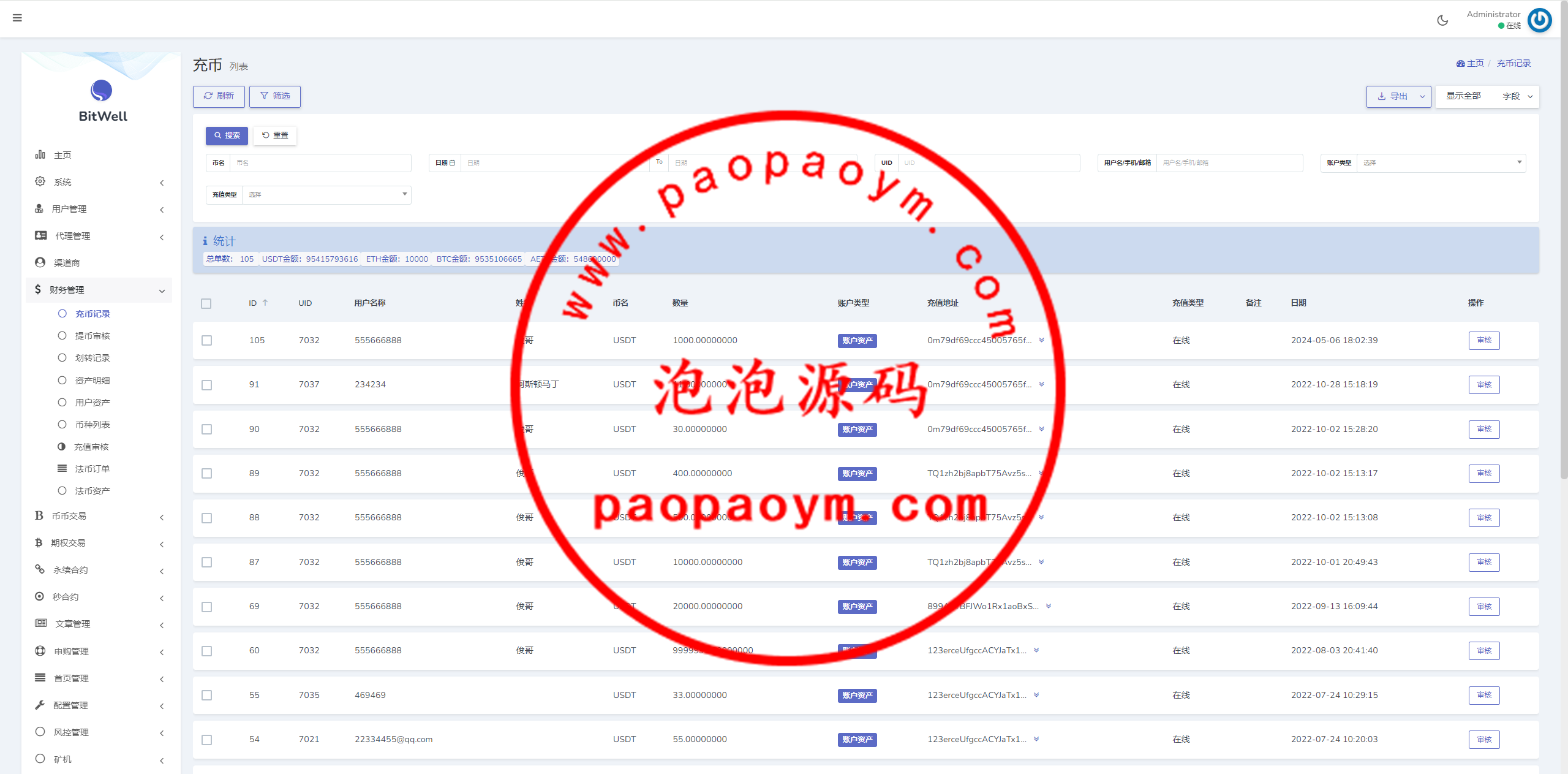Open the 充值类型 select dropdown
This screenshot has width=1568, height=774.
click(x=326, y=195)
